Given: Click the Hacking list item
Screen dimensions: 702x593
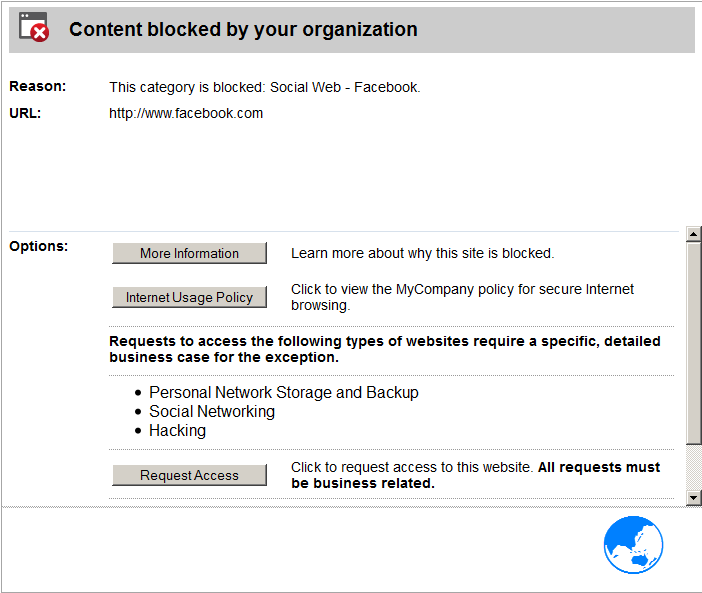Looking at the screenshot, I should [x=177, y=431].
